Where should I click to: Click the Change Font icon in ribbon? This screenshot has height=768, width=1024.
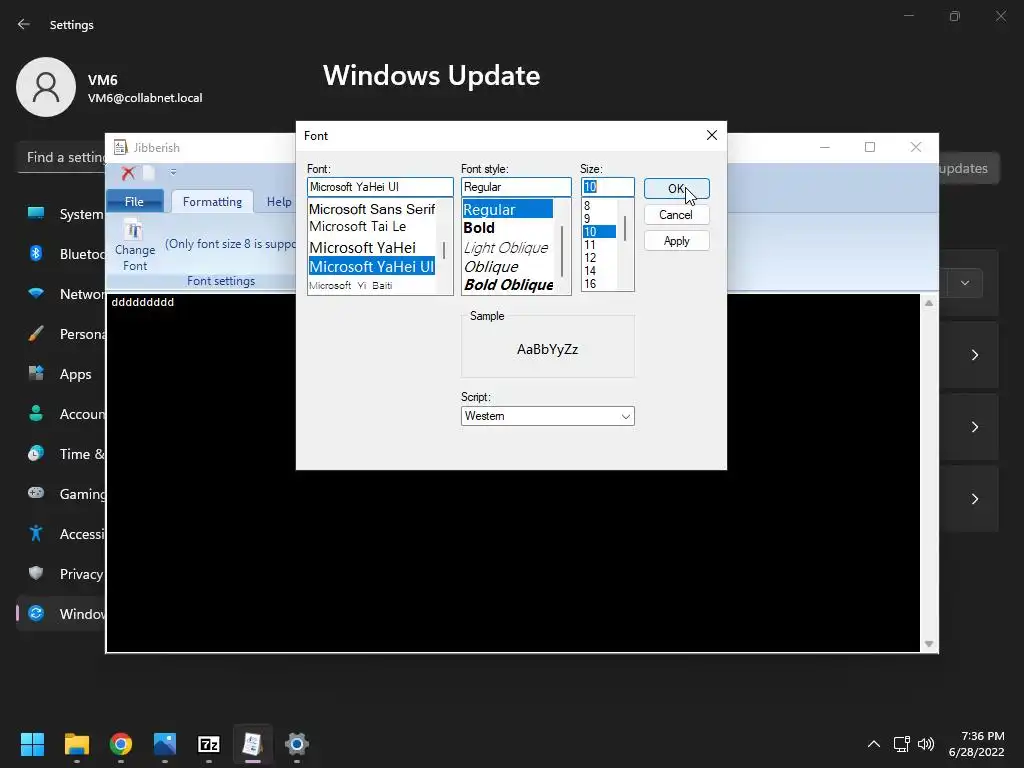pyautogui.click(x=134, y=230)
